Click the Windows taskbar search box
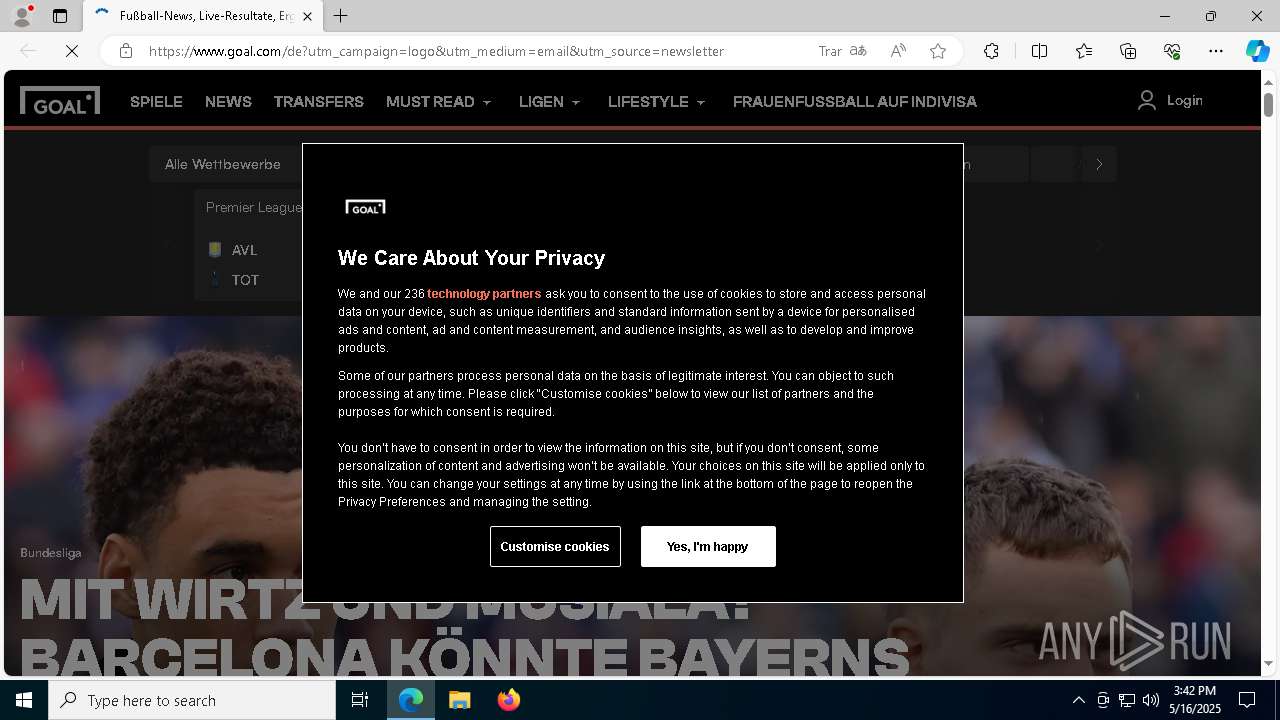 pos(192,700)
